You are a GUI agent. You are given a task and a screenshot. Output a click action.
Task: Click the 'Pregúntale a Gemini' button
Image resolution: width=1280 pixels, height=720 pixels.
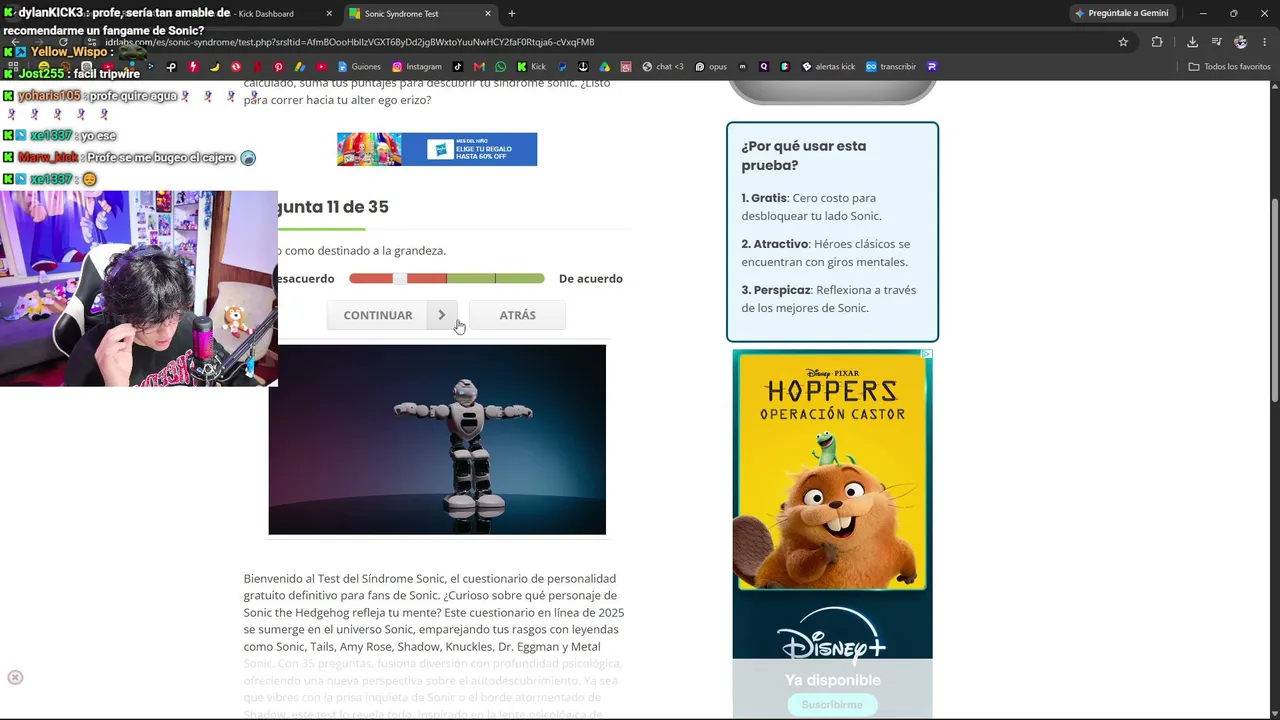(1121, 14)
